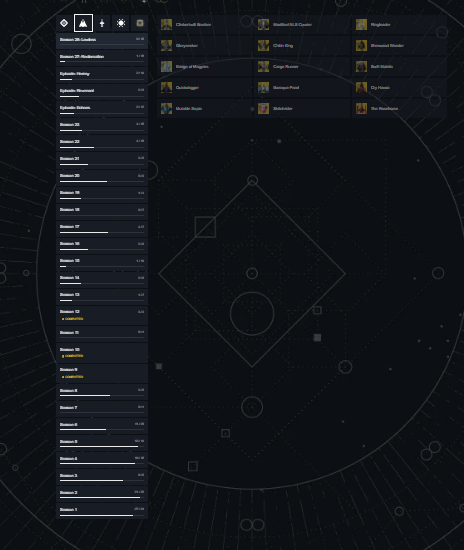Image resolution: width=464 pixels, height=550 pixels.
Task: Select the Season 8 row
Action: 102,392
